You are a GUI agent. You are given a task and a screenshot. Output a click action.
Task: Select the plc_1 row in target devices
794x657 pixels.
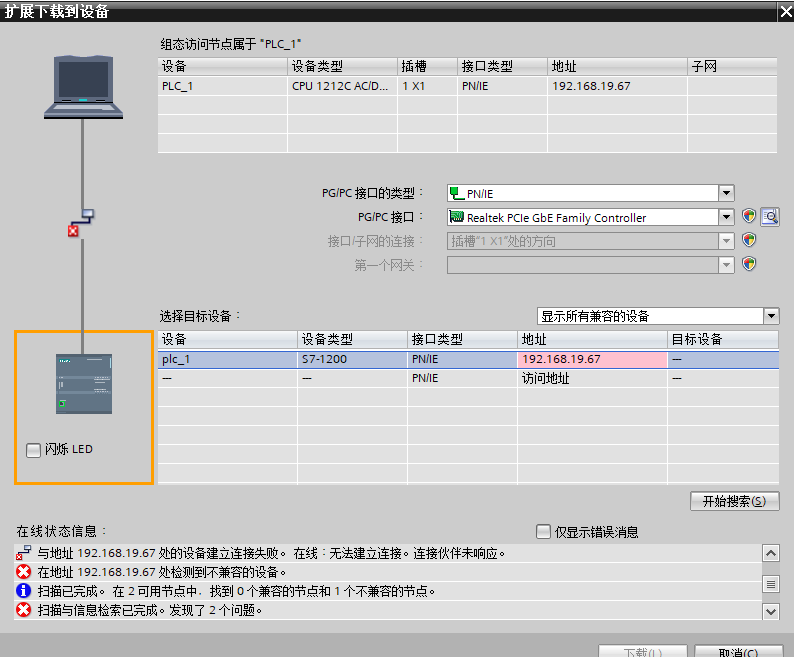pyautogui.click(x=468, y=359)
